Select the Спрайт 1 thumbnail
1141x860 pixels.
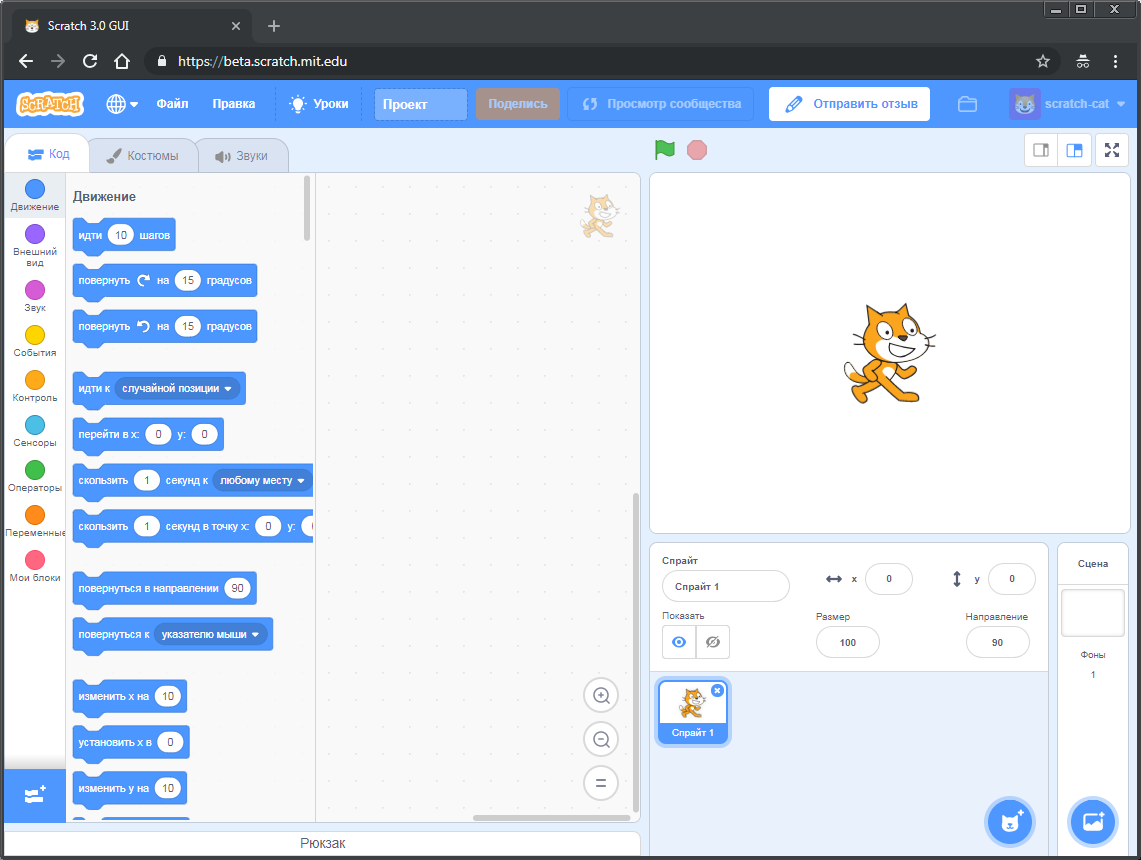(692, 712)
